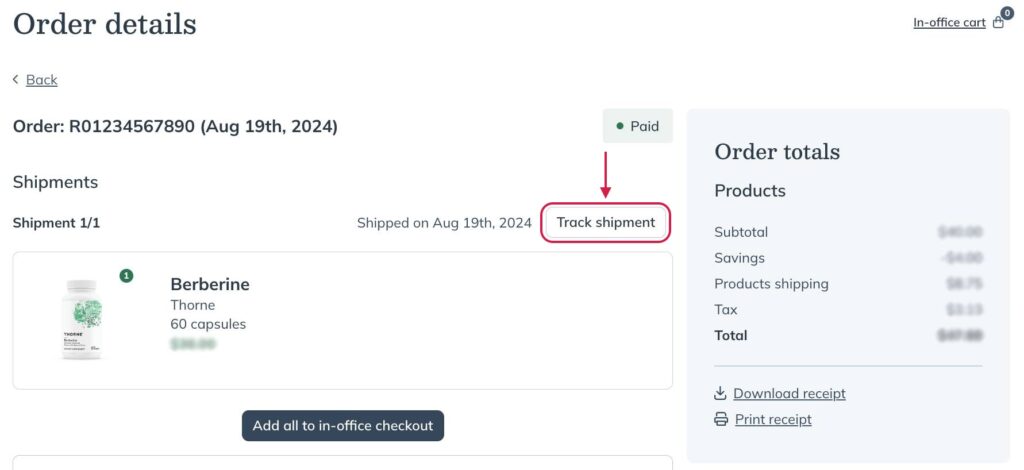The height and width of the screenshot is (470, 1024).
Task: Click the green Paid status dot
Action: pos(620,126)
